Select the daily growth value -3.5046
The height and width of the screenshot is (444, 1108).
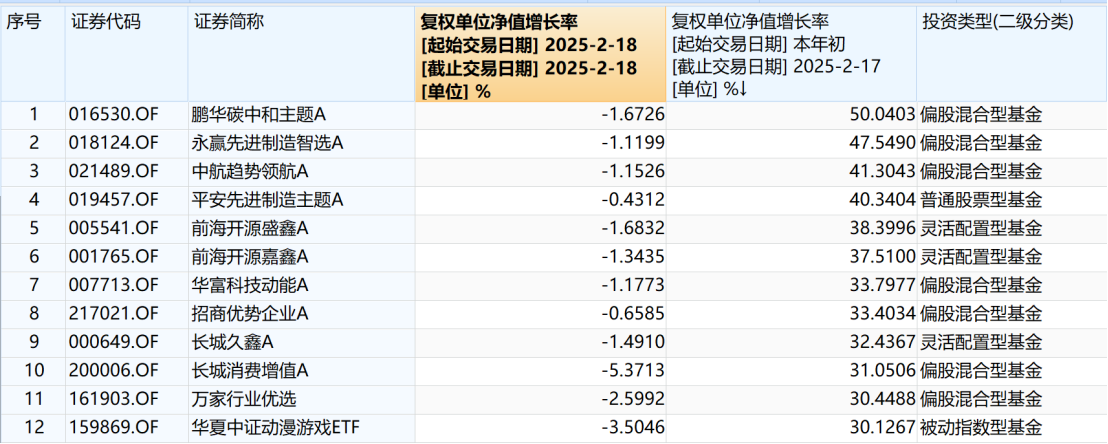coord(633,427)
